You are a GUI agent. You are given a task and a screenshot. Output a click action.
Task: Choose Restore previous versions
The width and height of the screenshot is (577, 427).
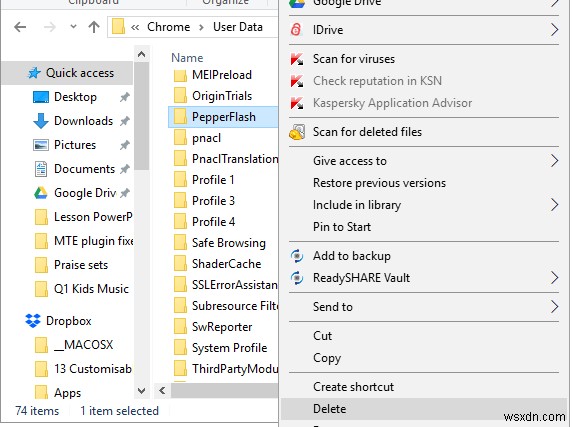(424, 183)
